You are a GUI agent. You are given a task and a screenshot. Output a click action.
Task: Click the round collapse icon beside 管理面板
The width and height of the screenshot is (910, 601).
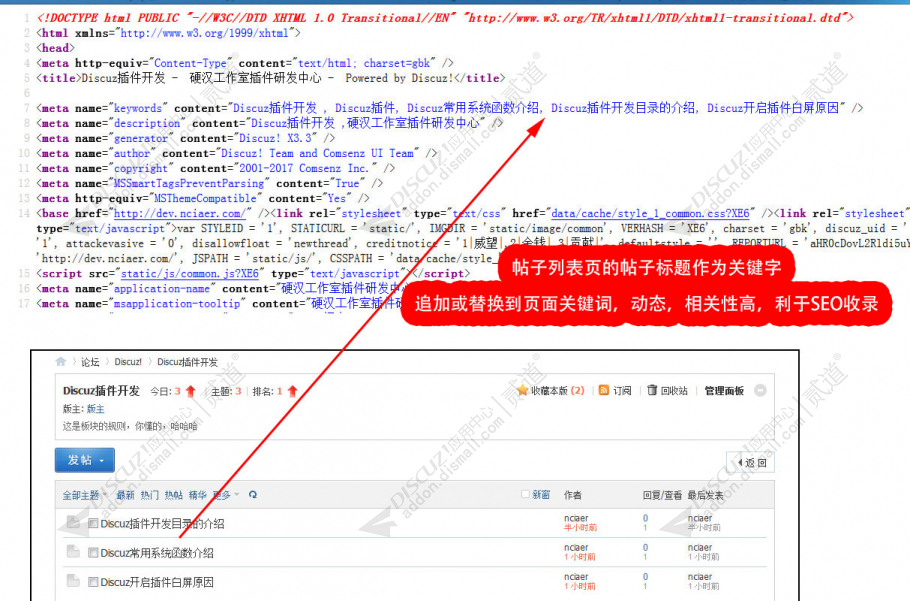tap(760, 390)
